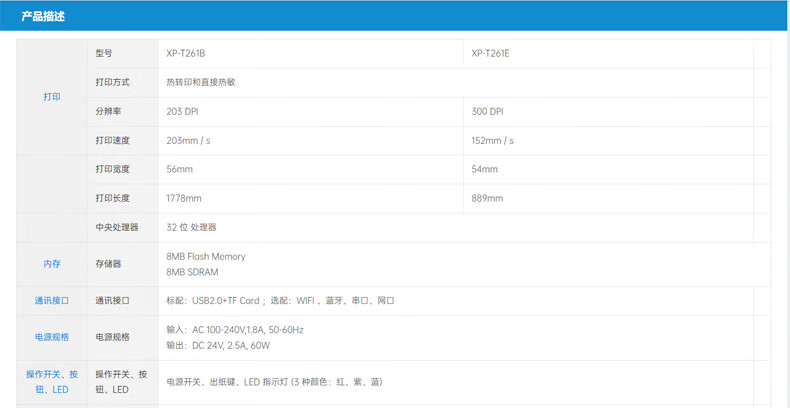Click the 889mm print length value
Screen dimensions: 790x408
coord(487,199)
